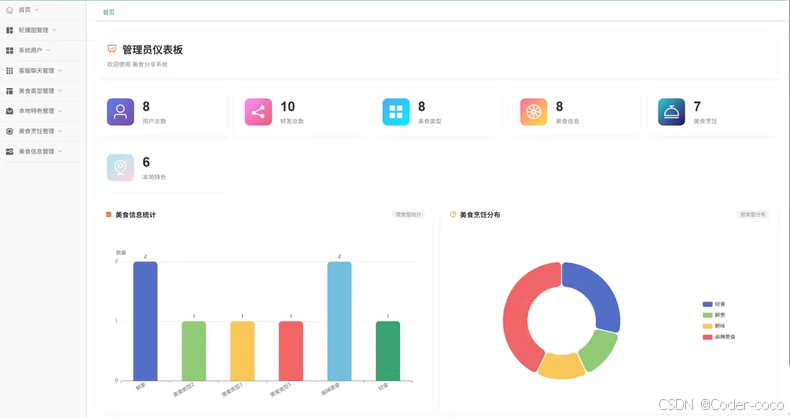790x418 pixels.
Task: Click the pink share icon of 转发总数 card
Action: 258,112
